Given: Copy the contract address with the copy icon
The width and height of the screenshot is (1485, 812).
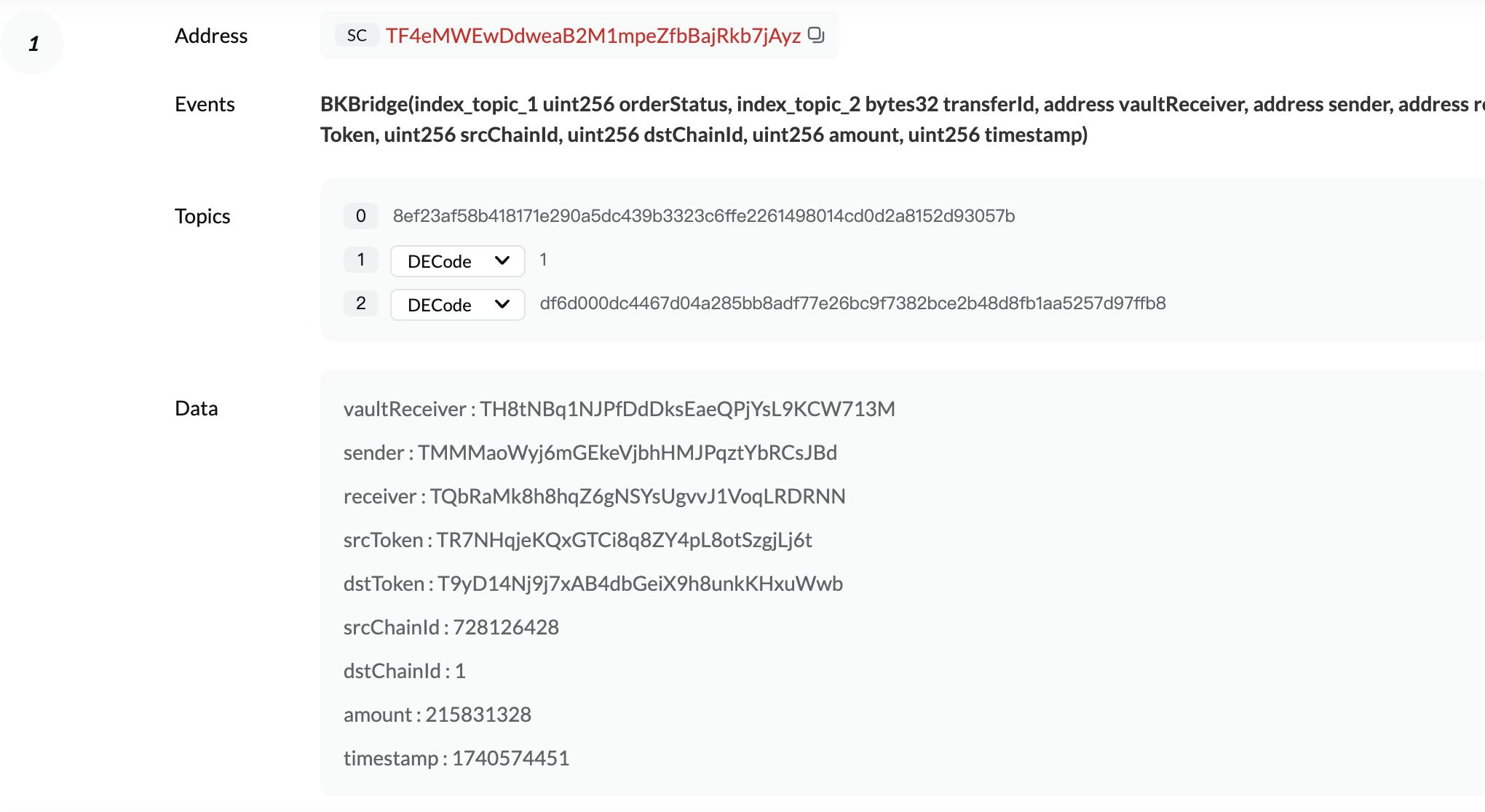Looking at the screenshot, I should tap(816, 35).
